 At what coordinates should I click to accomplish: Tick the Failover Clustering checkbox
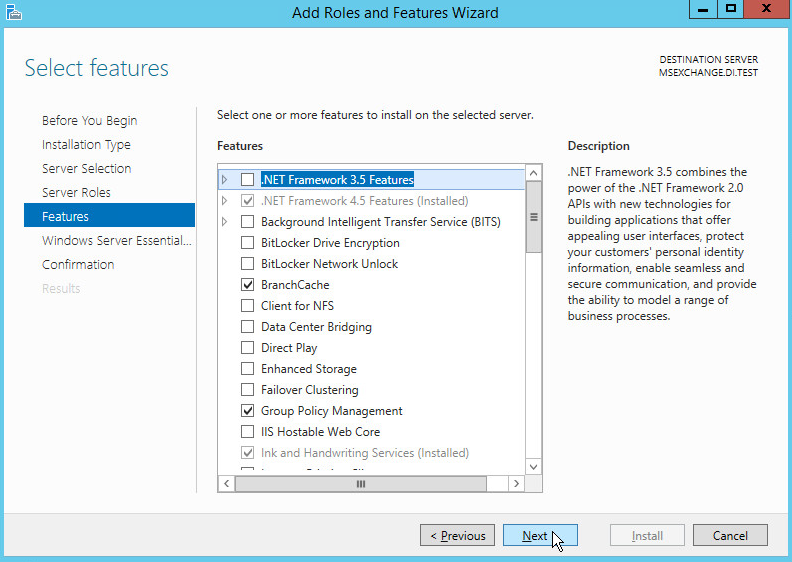(x=247, y=390)
